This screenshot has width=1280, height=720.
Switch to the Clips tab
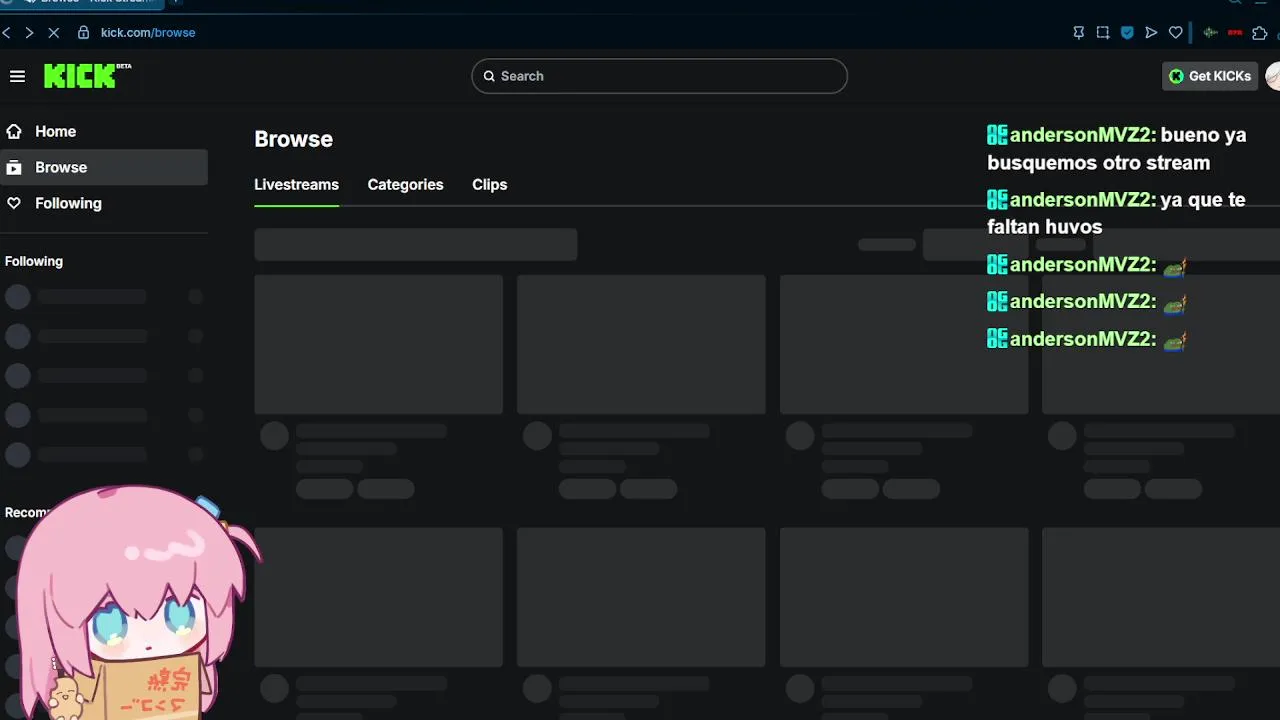pos(490,185)
